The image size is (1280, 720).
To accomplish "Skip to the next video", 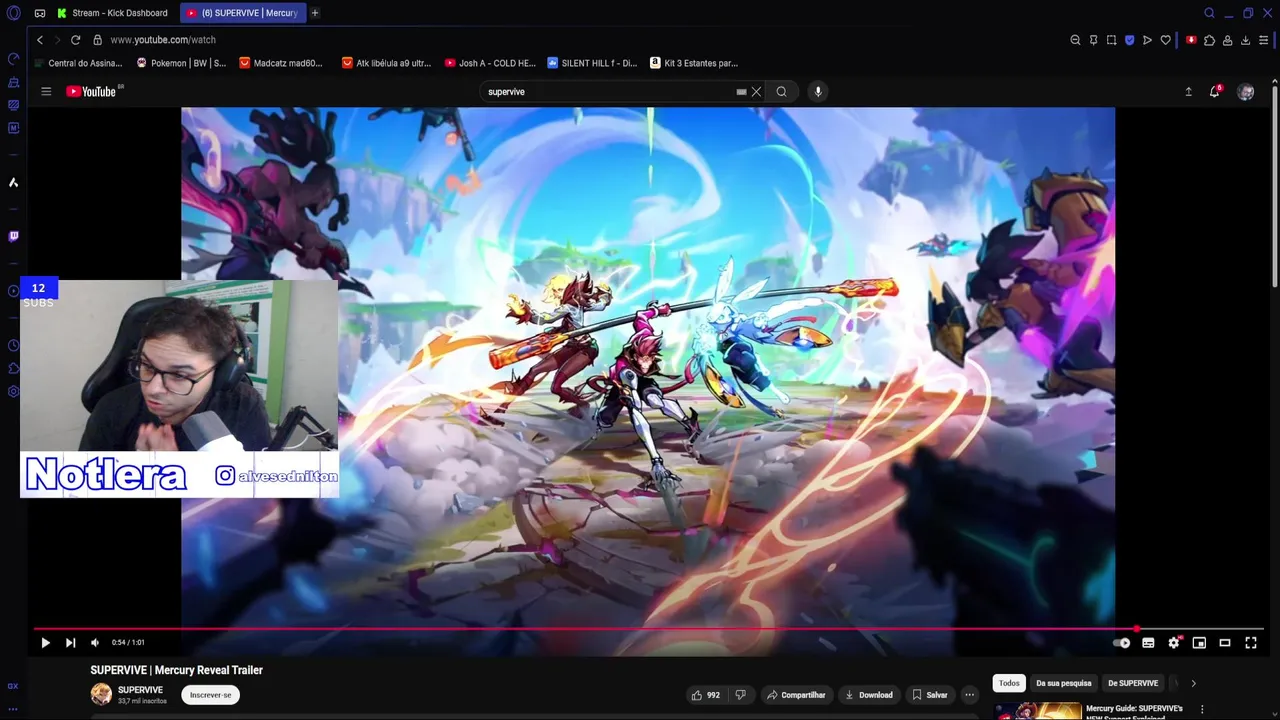I will (x=70, y=643).
